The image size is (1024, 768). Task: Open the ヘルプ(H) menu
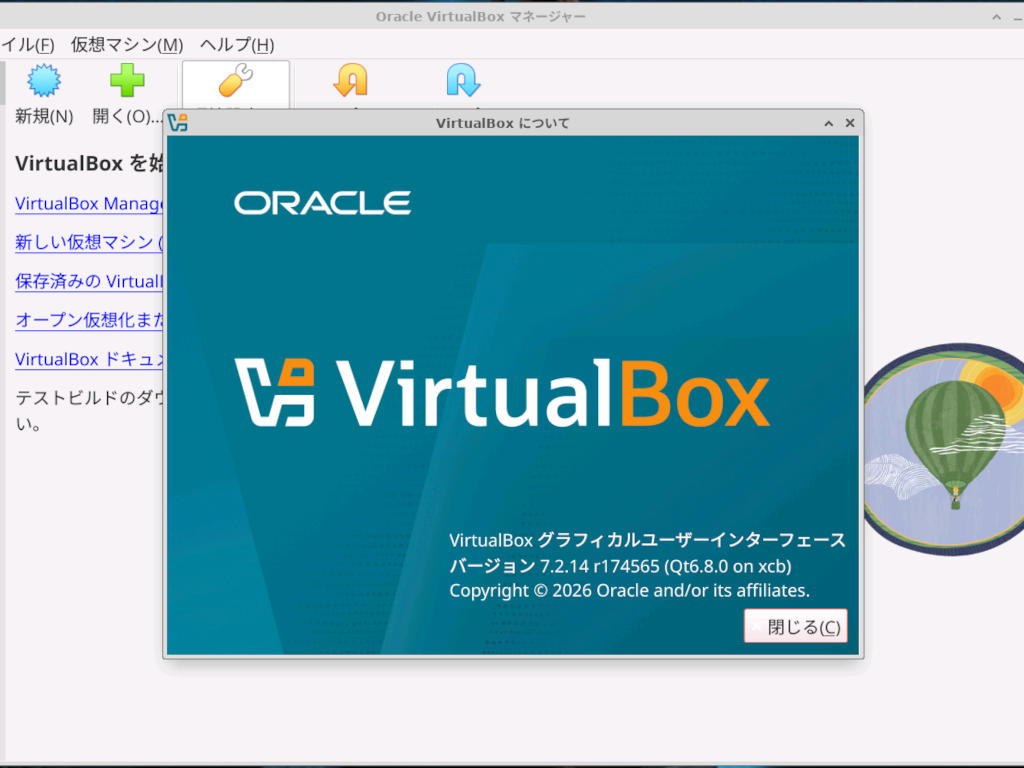point(237,44)
